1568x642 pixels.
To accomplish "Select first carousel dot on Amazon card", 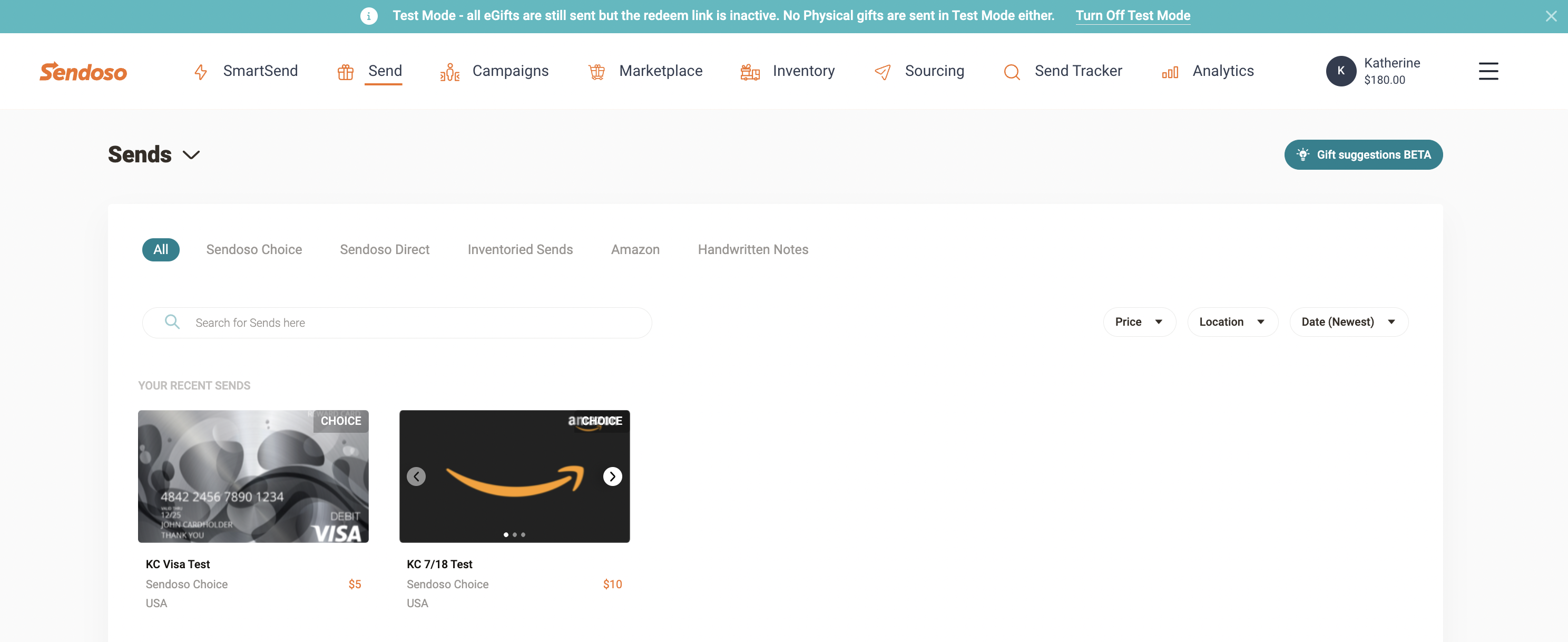I will click(x=506, y=534).
